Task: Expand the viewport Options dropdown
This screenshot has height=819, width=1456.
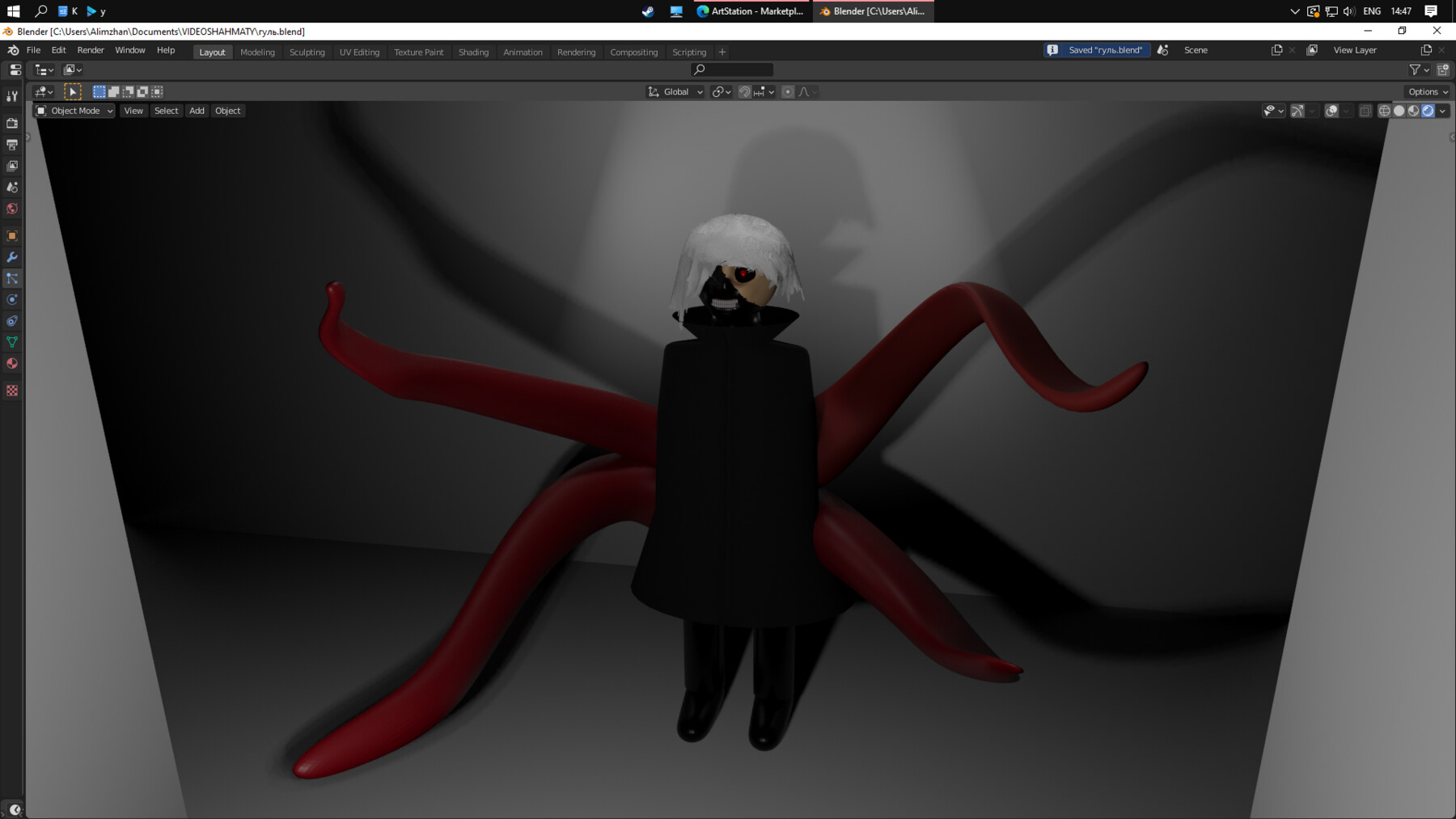Action: point(1427,91)
